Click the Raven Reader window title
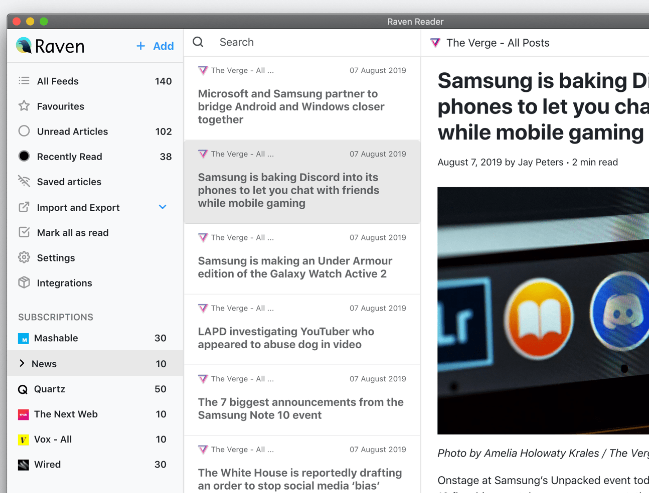649x493 pixels. pyautogui.click(x=415, y=22)
